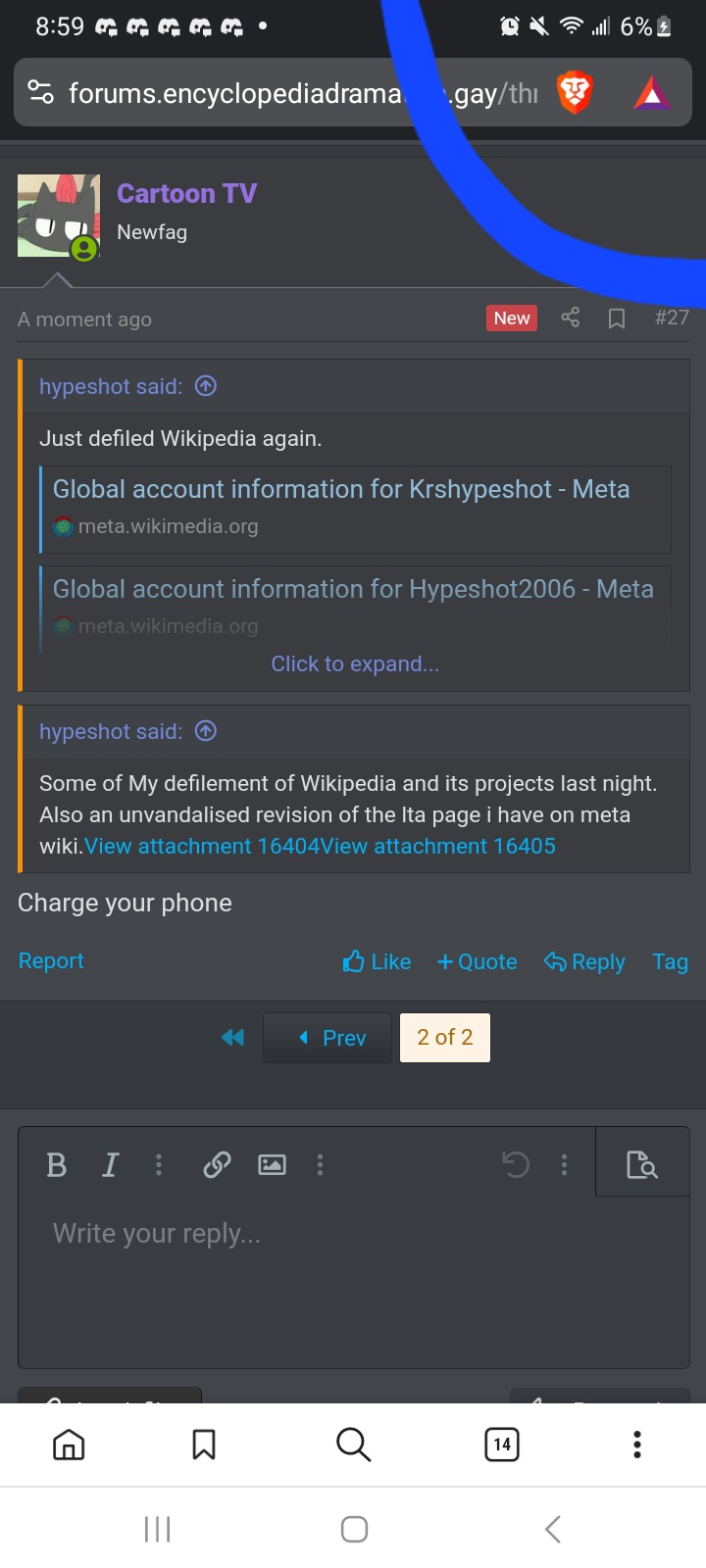Insert an image into the reply
The width and height of the screenshot is (706, 1568).
click(x=272, y=1164)
